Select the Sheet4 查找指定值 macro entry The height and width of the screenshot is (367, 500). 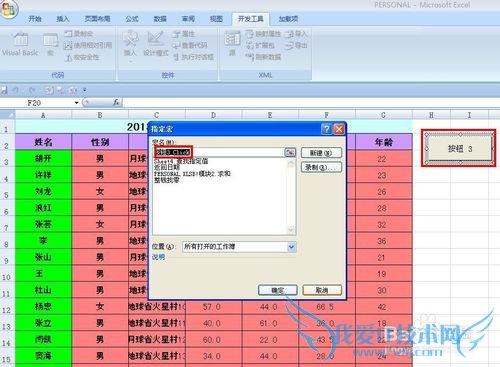point(181,161)
